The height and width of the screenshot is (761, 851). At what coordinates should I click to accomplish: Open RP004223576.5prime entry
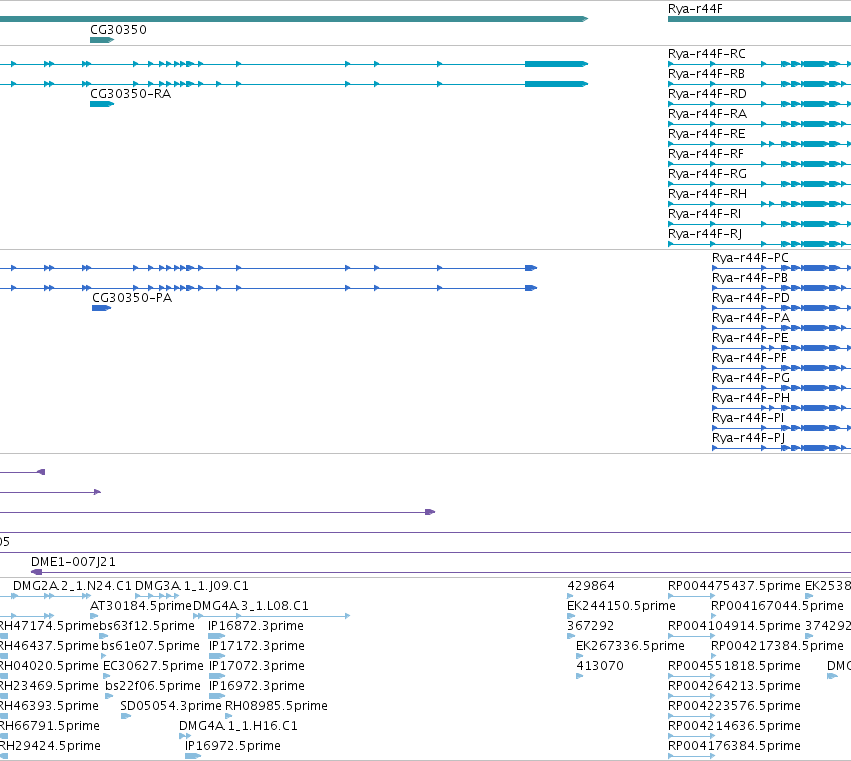click(x=734, y=706)
